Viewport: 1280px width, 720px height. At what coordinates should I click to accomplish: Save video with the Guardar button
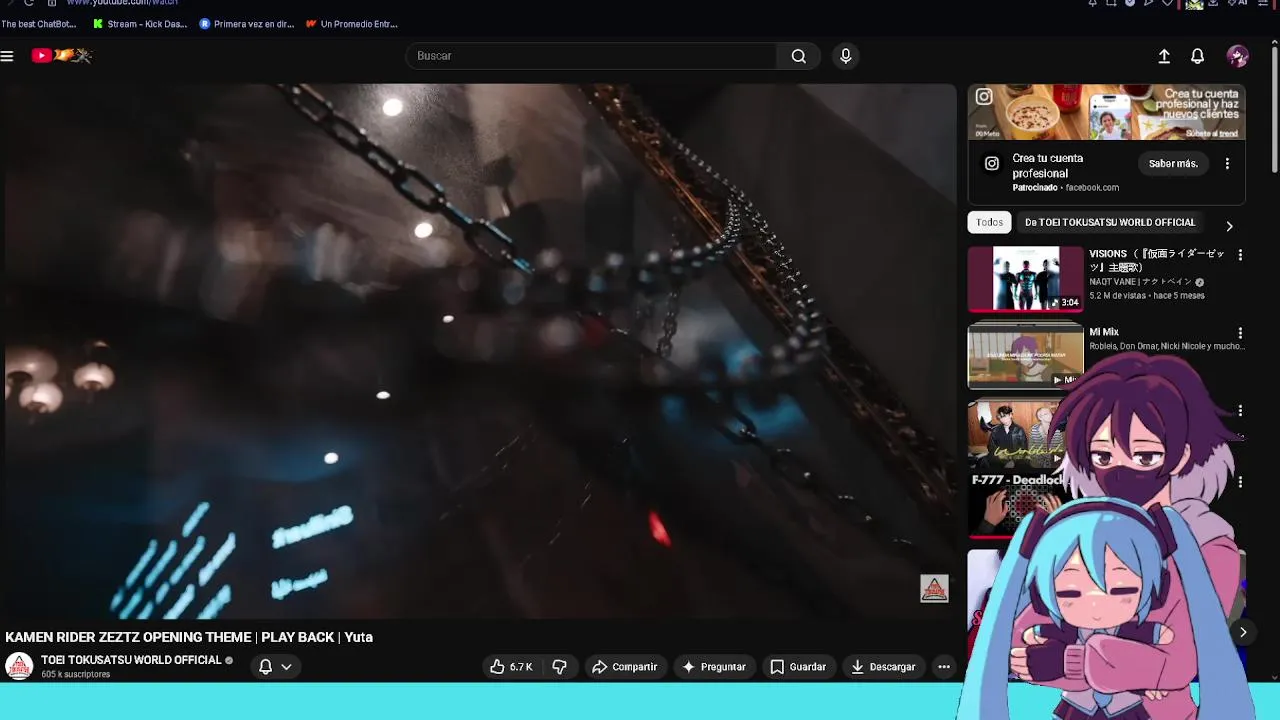coord(798,667)
